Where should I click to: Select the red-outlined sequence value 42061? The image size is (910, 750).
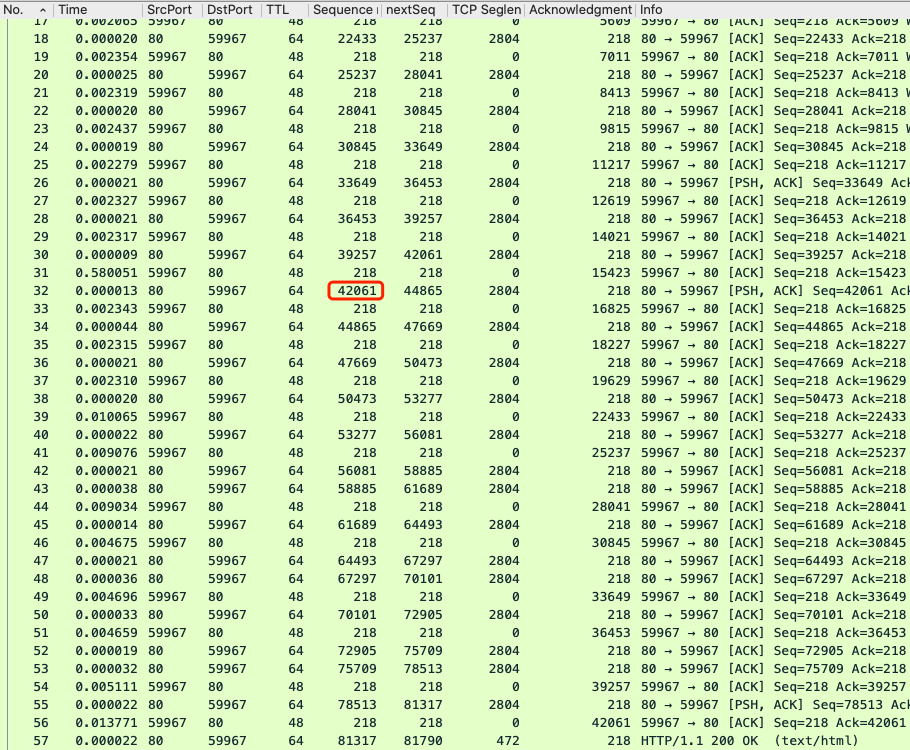coord(355,291)
